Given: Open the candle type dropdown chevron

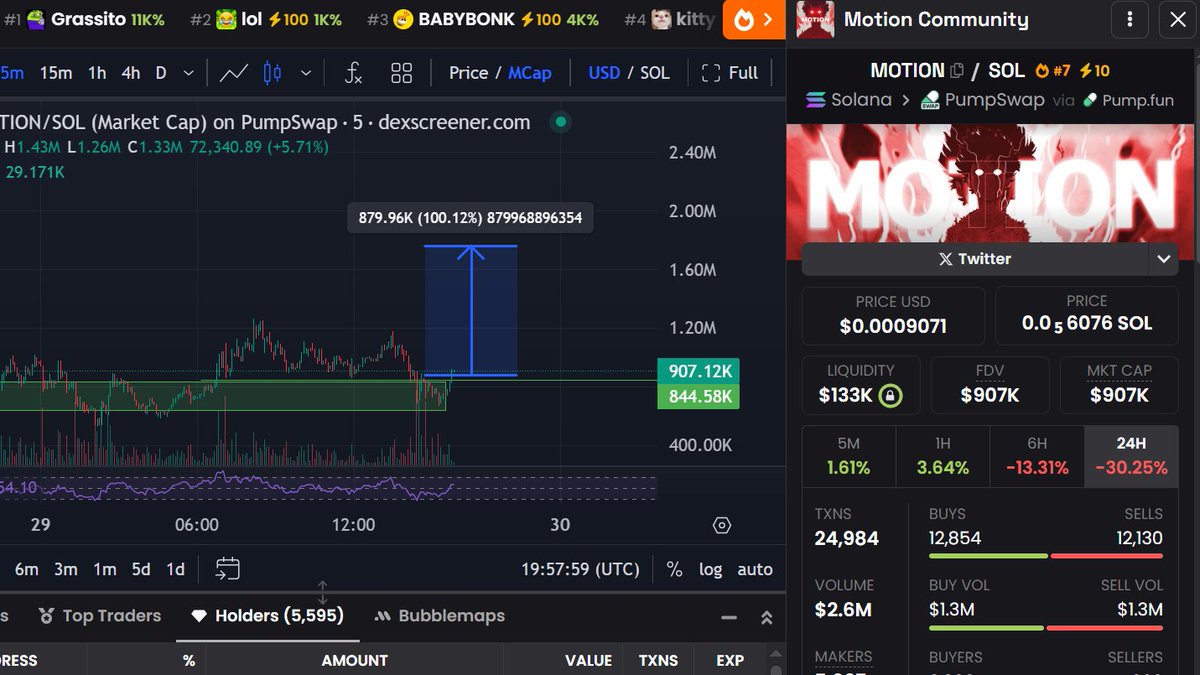Looking at the screenshot, I should pos(306,72).
